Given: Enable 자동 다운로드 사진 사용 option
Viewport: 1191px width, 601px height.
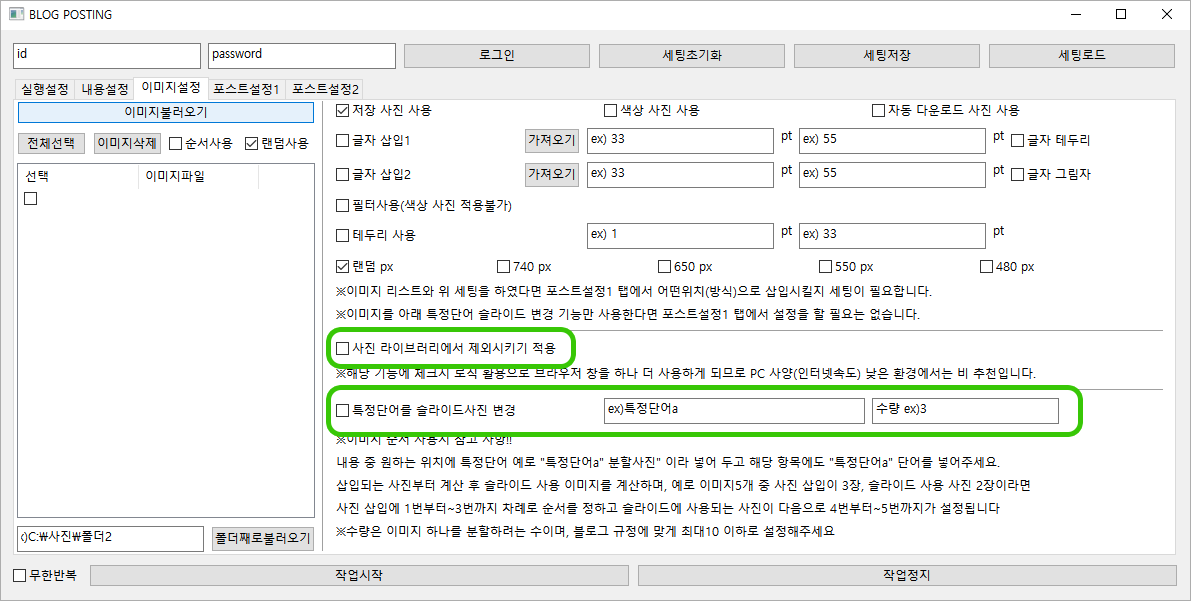Looking at the screenshot, I should point(878,110).
